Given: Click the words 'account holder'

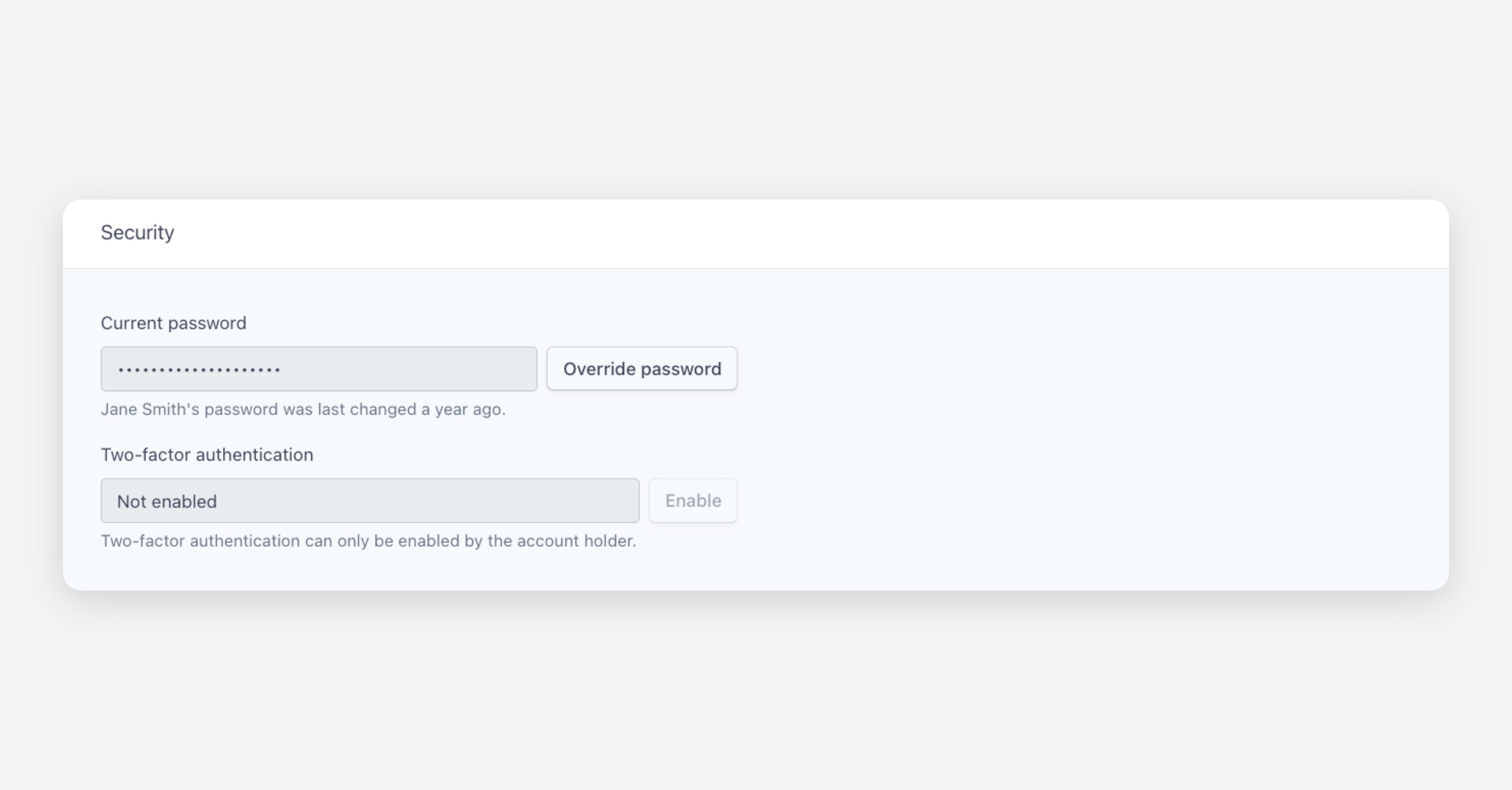Looking at the screenshot, I should [x=576, y=541].
